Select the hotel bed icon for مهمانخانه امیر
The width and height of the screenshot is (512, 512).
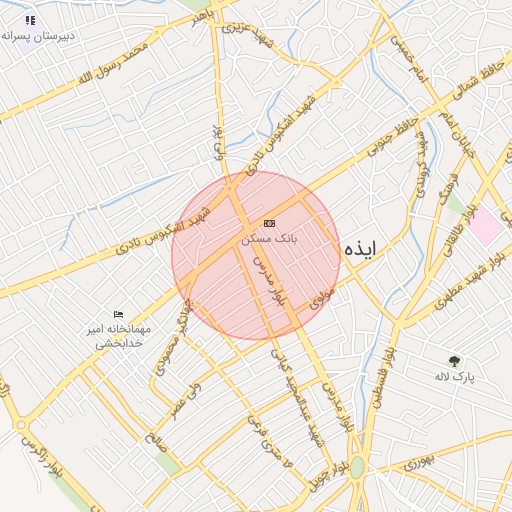118,314
